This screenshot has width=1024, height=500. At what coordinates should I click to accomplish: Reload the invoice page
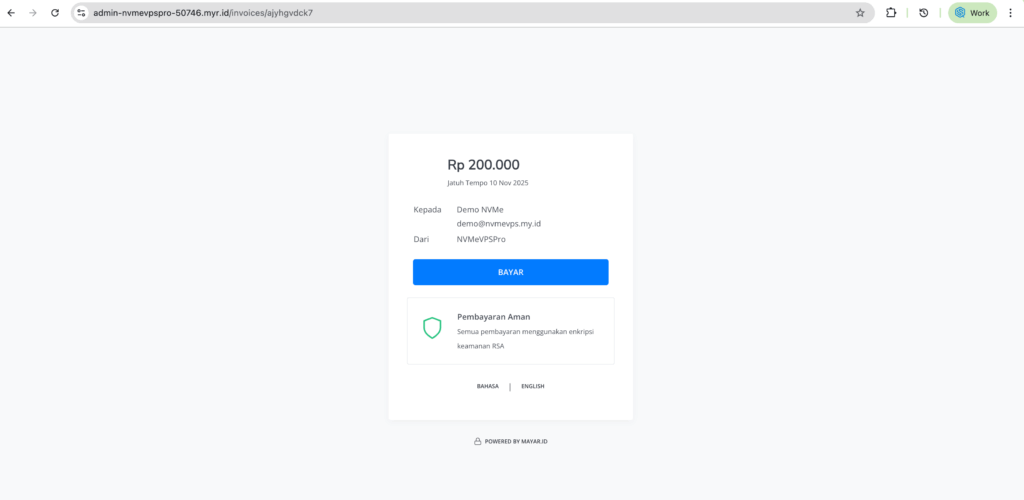click(54, 13)
